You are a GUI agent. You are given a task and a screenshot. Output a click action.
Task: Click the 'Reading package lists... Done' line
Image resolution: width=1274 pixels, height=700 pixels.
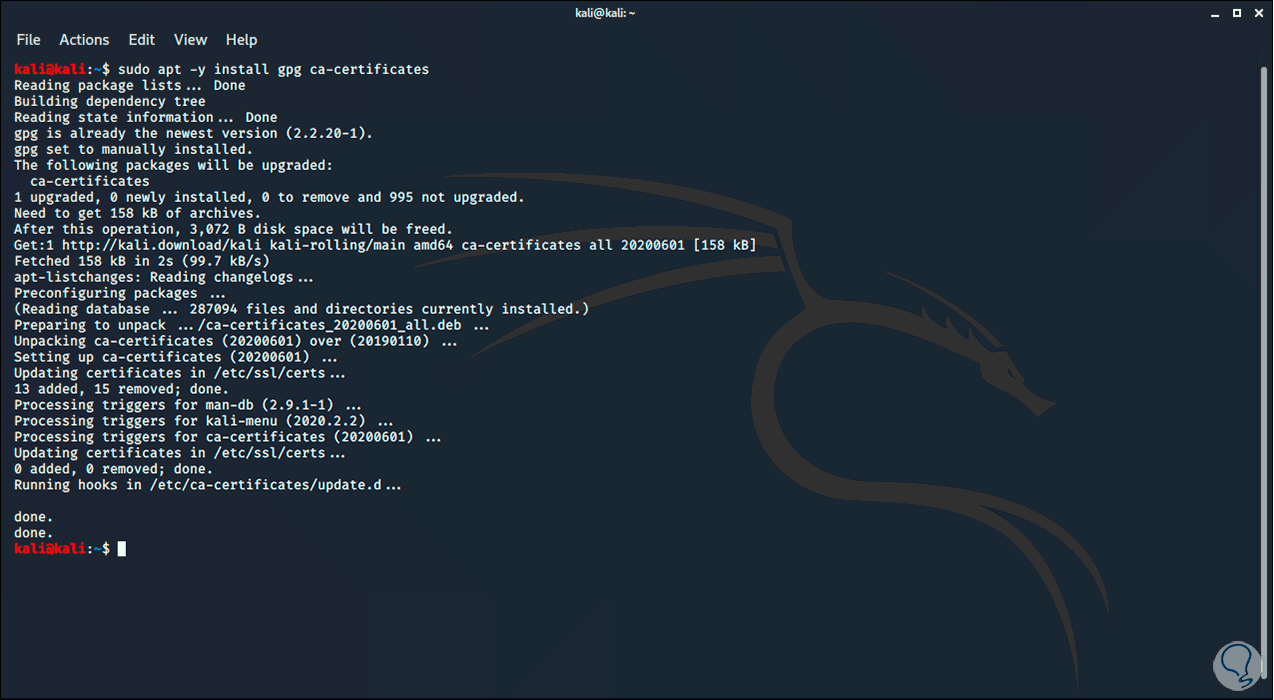click(x=130, y=85)
